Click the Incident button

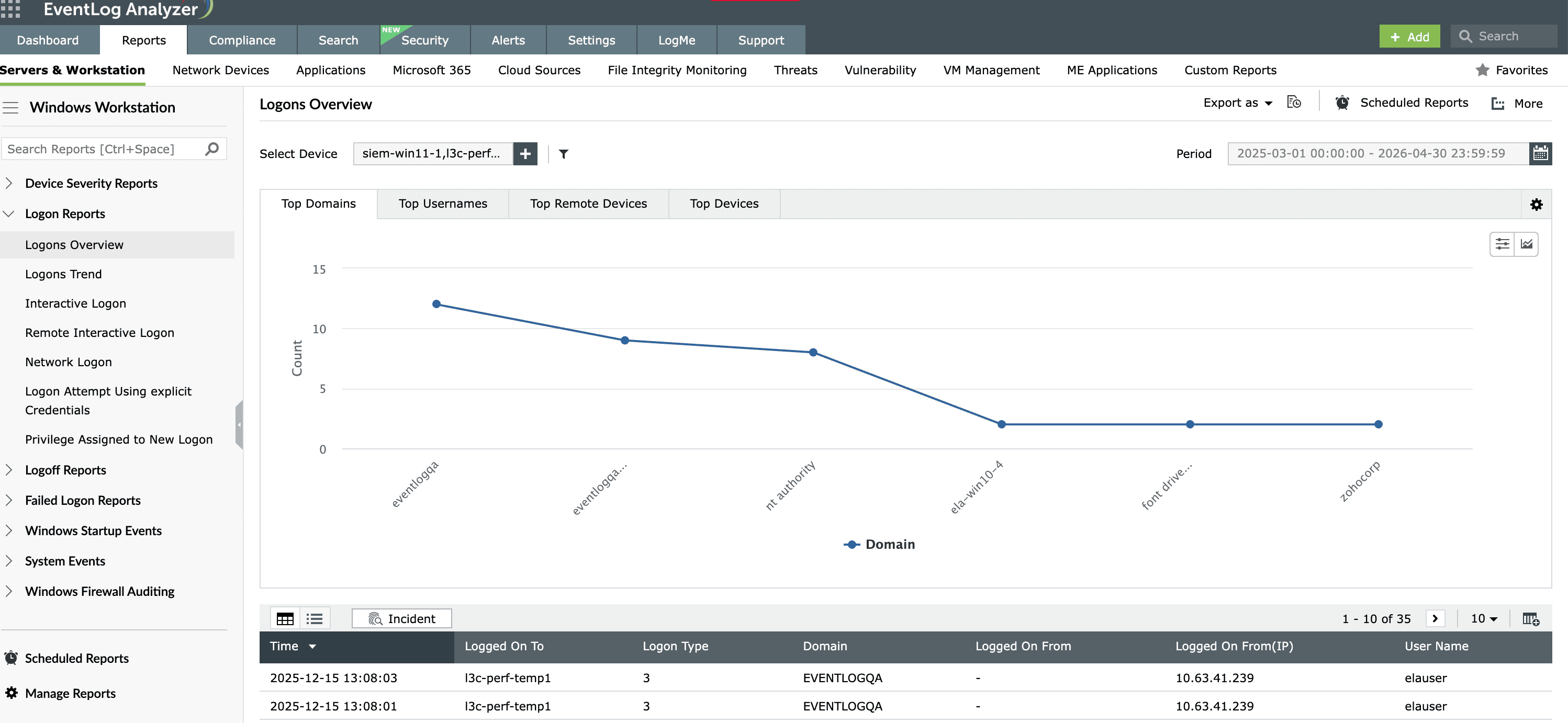pyautogui.click(x=402, y=618)
